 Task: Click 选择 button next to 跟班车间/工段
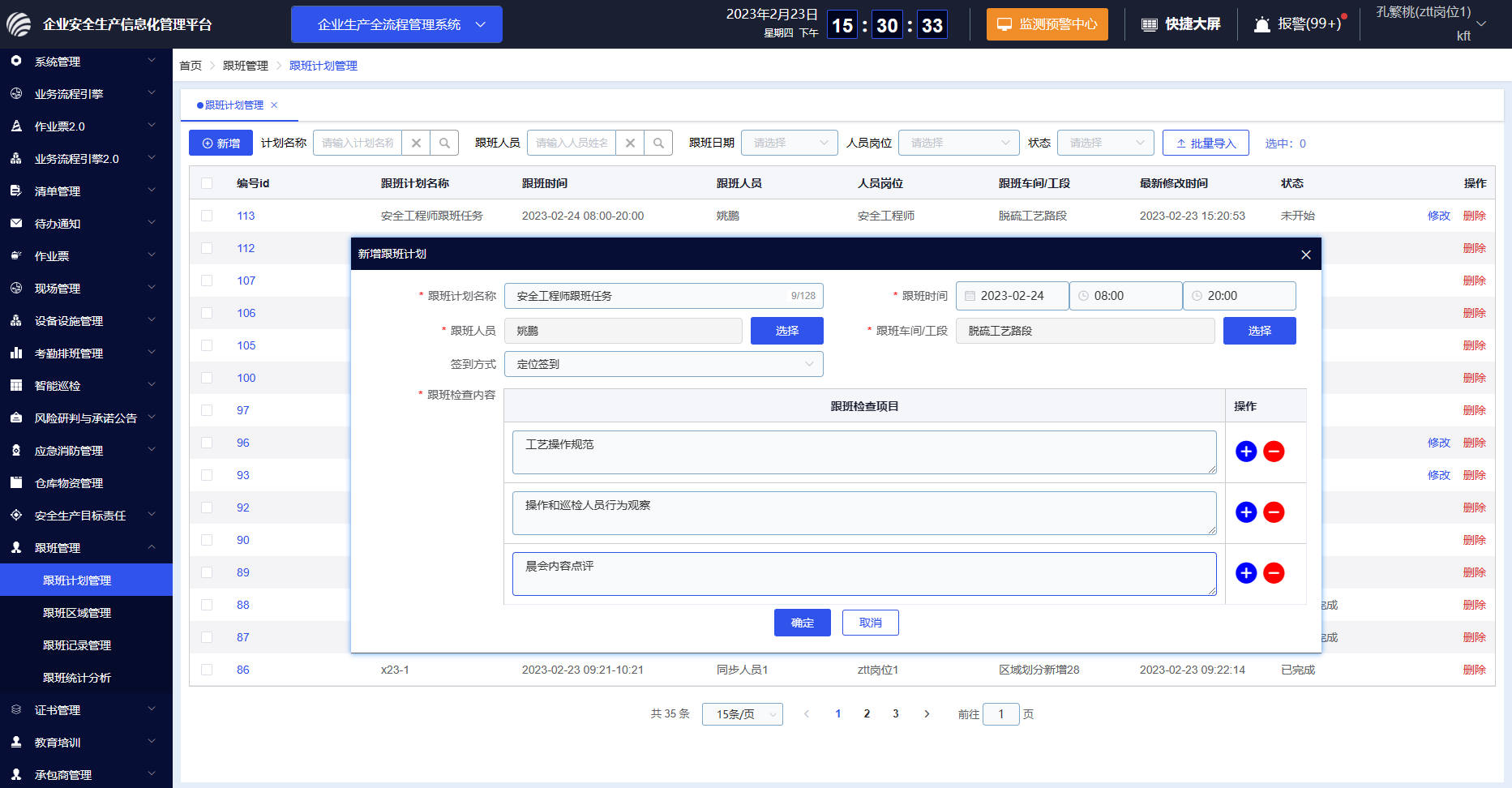[x=1260, y=331]
